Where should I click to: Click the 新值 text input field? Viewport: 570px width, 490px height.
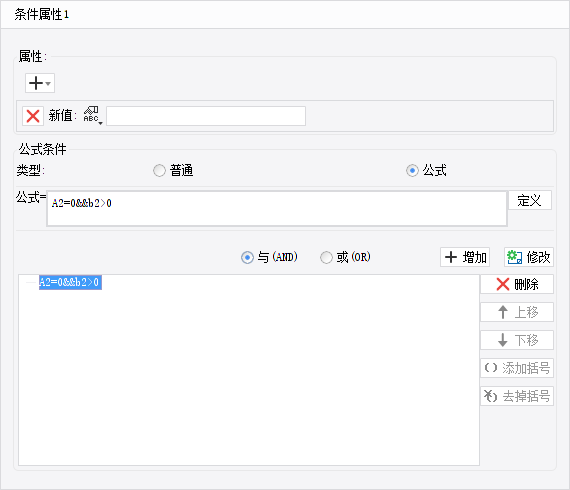206,116
